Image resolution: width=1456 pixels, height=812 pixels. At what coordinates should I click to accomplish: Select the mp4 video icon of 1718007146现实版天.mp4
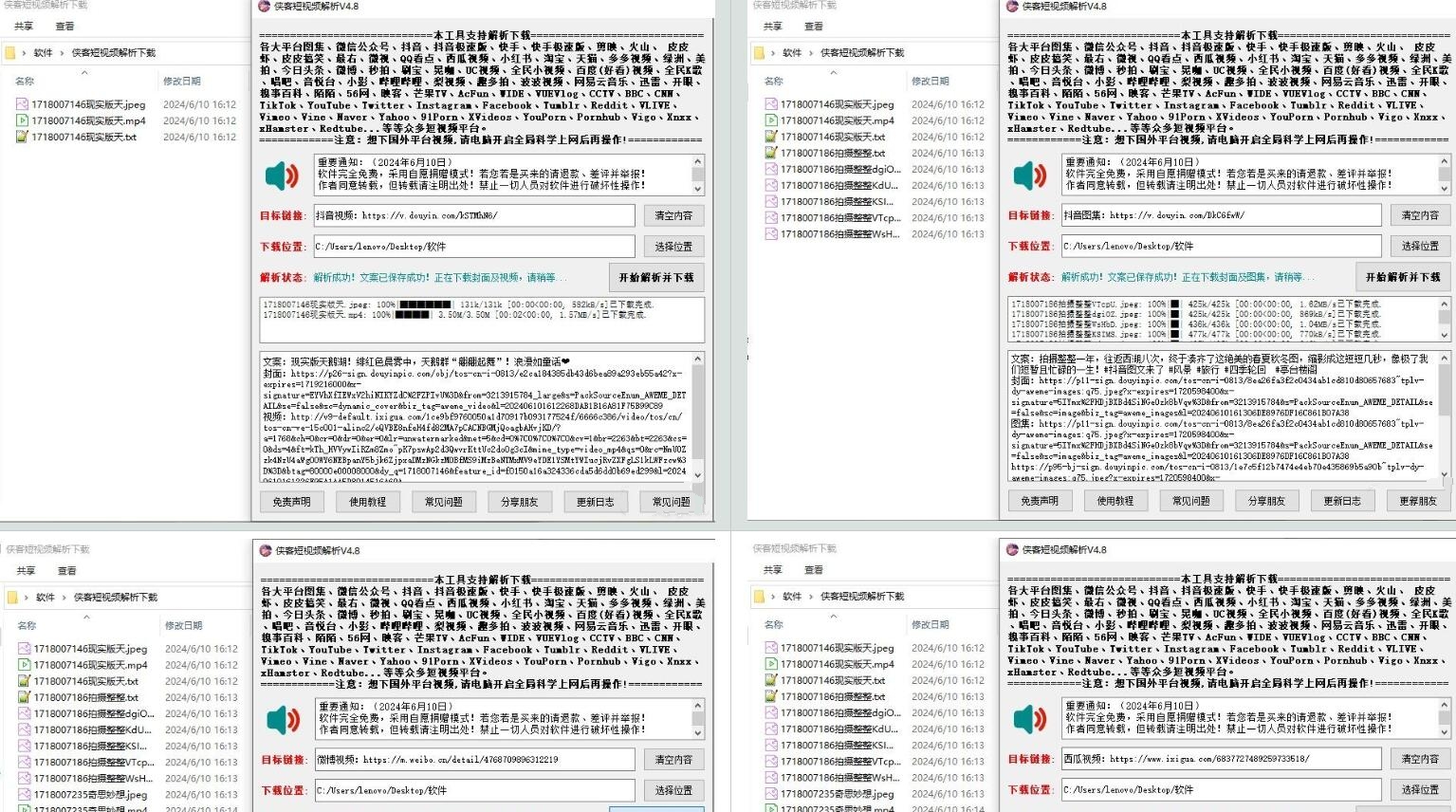pos(21,119)
